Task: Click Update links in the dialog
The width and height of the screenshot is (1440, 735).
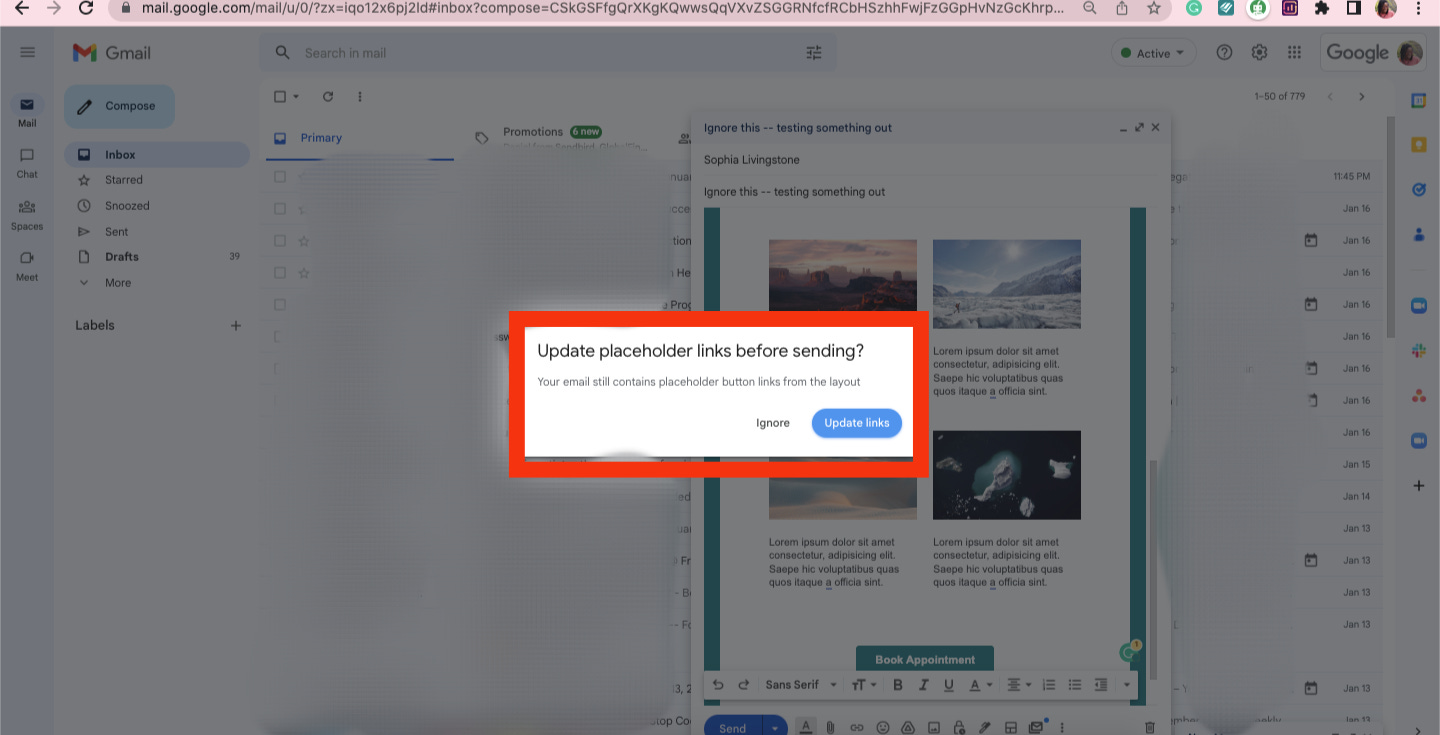Action: 857,423
